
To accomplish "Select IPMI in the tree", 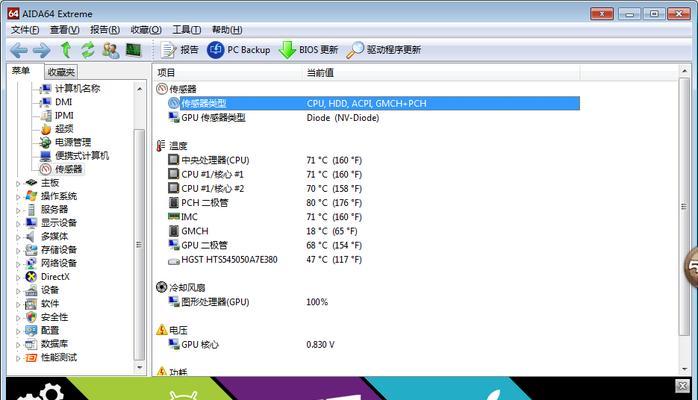I will coord(64,115).
